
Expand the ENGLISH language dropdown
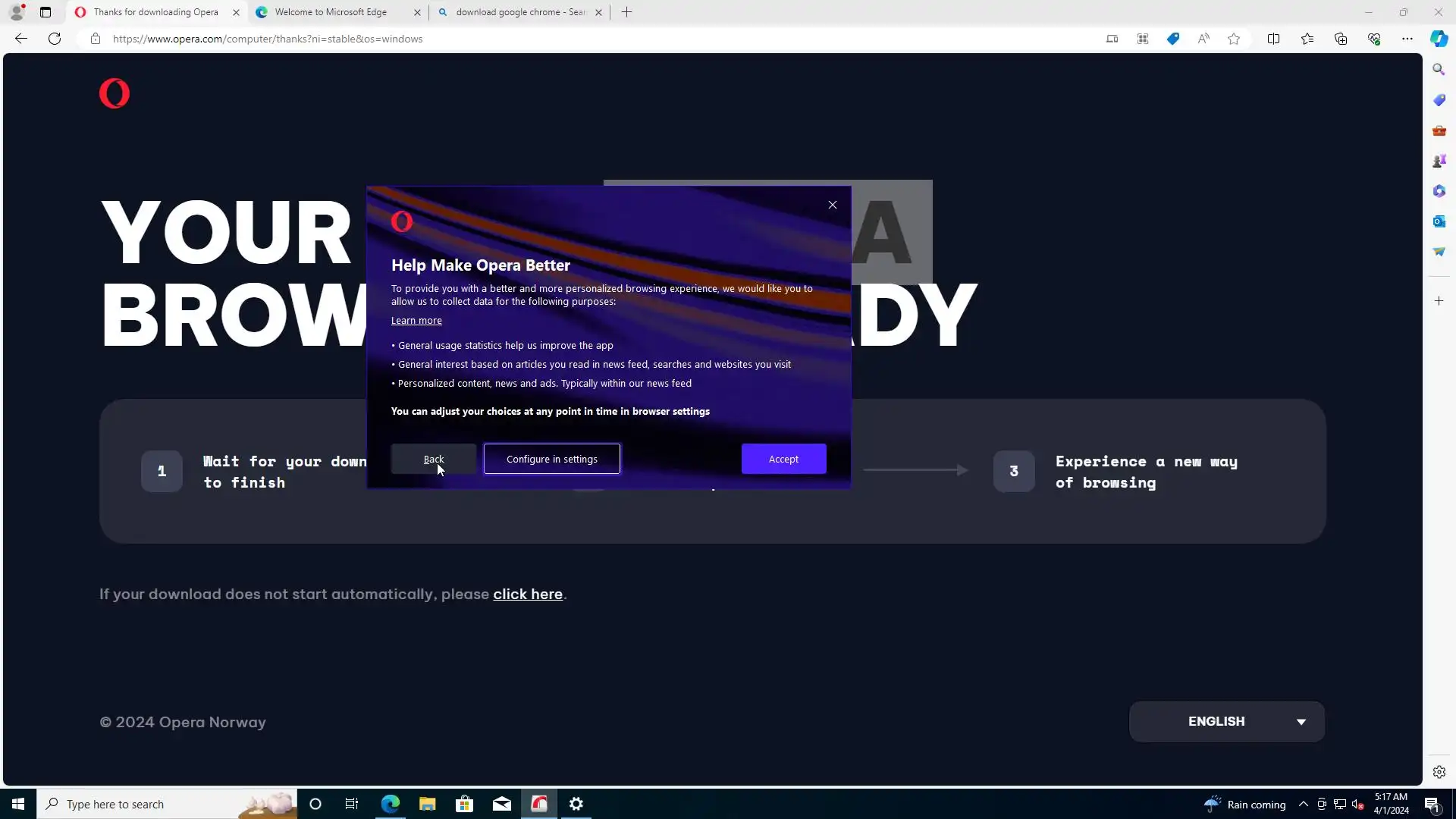pos(1226,721)
